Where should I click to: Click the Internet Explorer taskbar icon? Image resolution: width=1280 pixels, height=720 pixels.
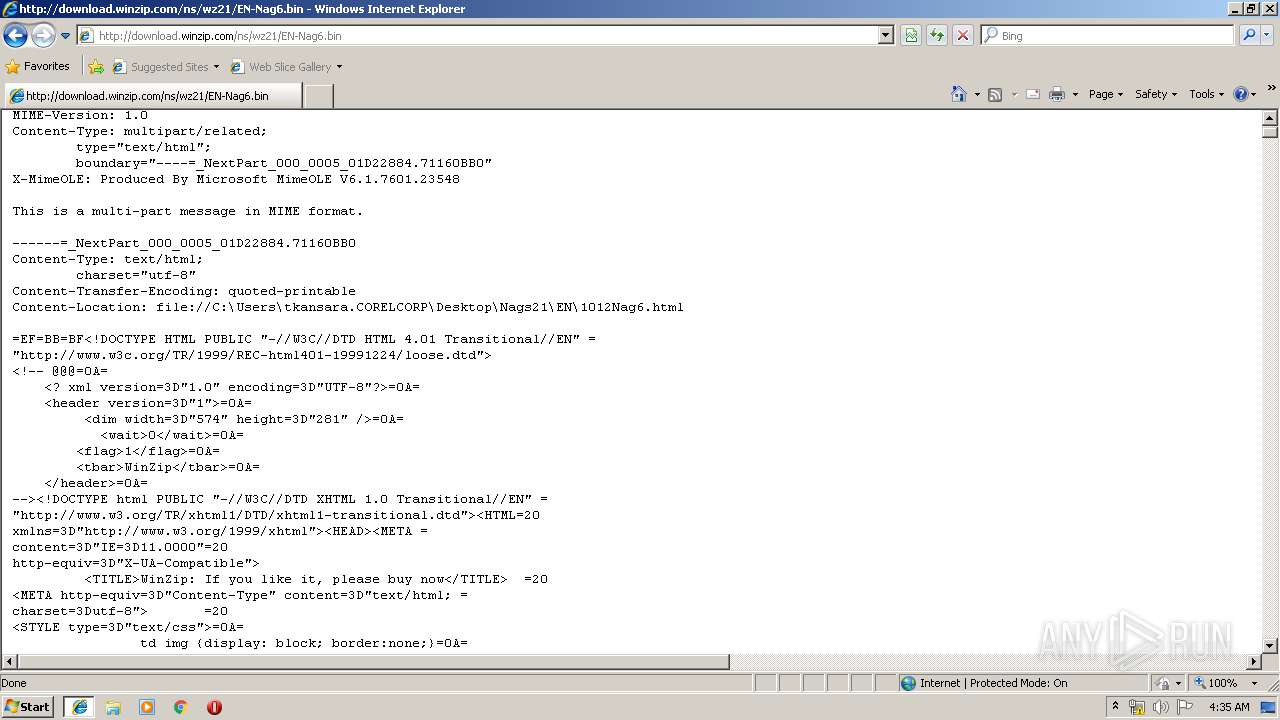(79, 707)
